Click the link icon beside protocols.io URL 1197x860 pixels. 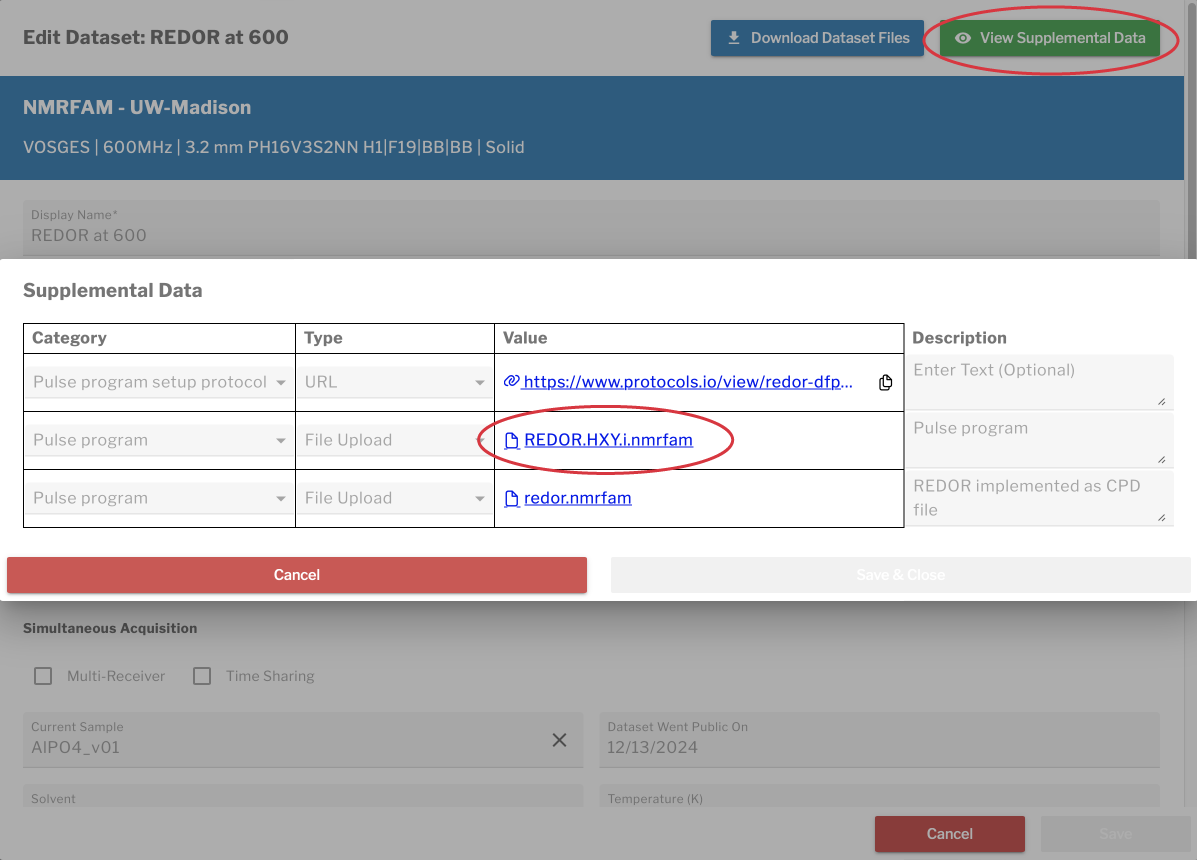[511, 382]
